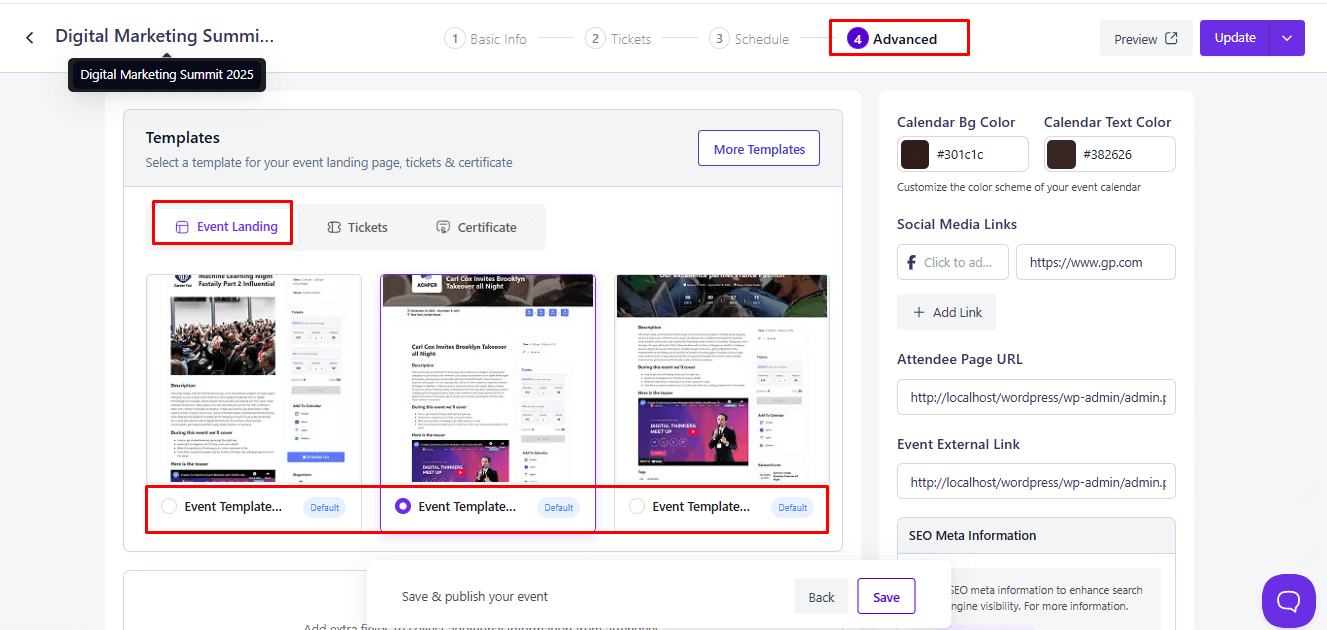Click the step 1 Basic Info circle
This screenshot has height=630, width=1327.
[455, 39]
